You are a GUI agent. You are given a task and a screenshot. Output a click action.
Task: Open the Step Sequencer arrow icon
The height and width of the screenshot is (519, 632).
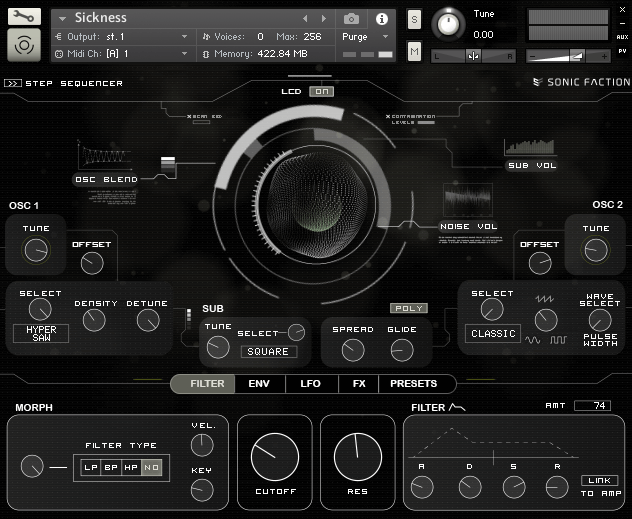click(x=12, y=83)
